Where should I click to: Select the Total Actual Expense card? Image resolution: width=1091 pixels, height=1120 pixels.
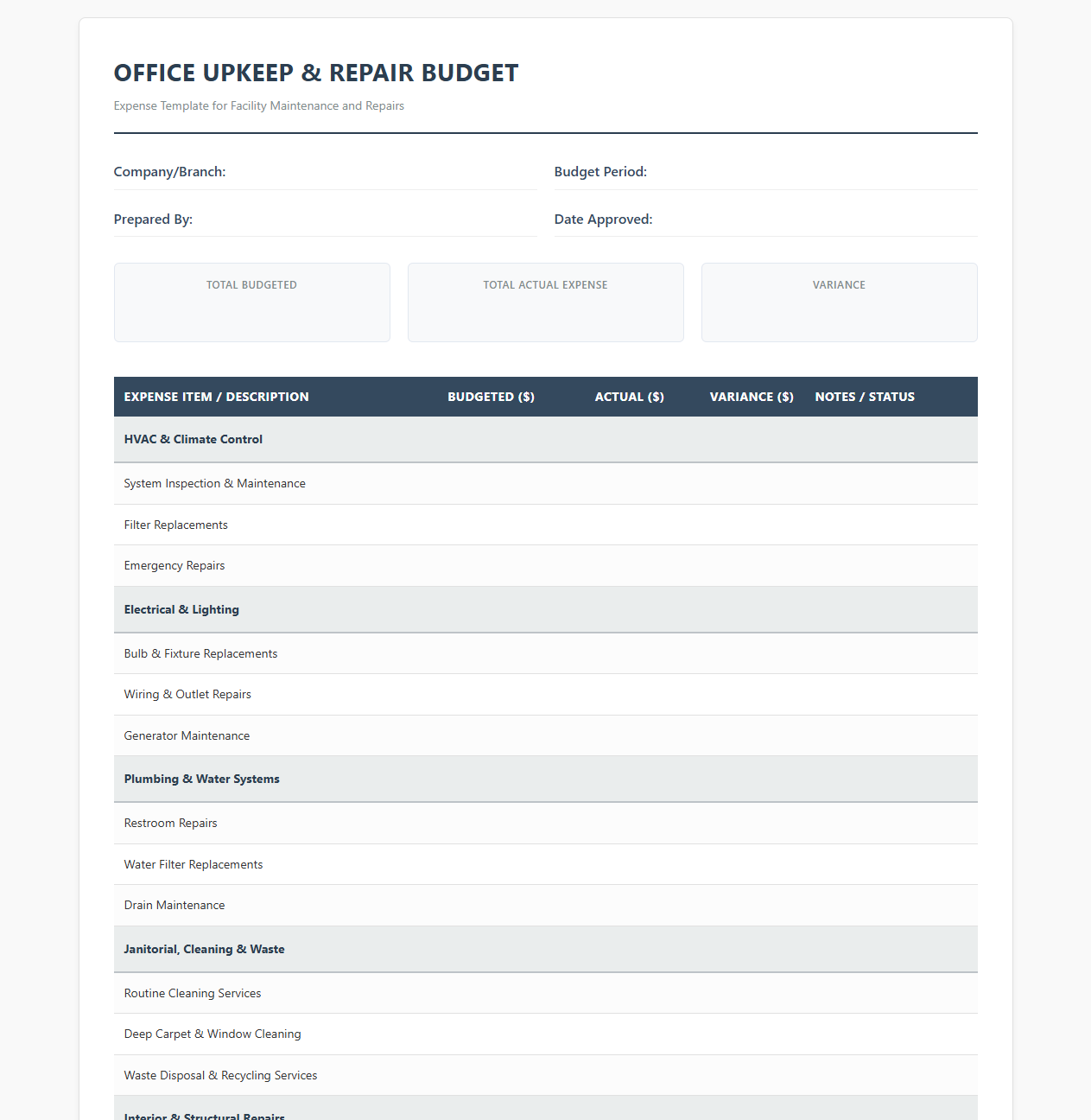(x=546, y=302)
